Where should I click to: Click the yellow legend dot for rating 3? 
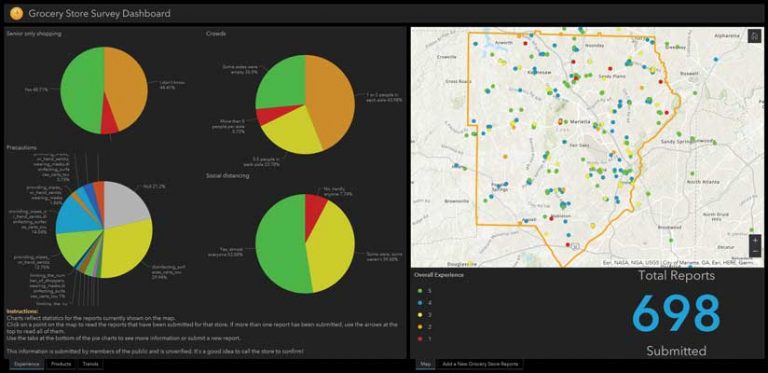click(x=419, y=315)
